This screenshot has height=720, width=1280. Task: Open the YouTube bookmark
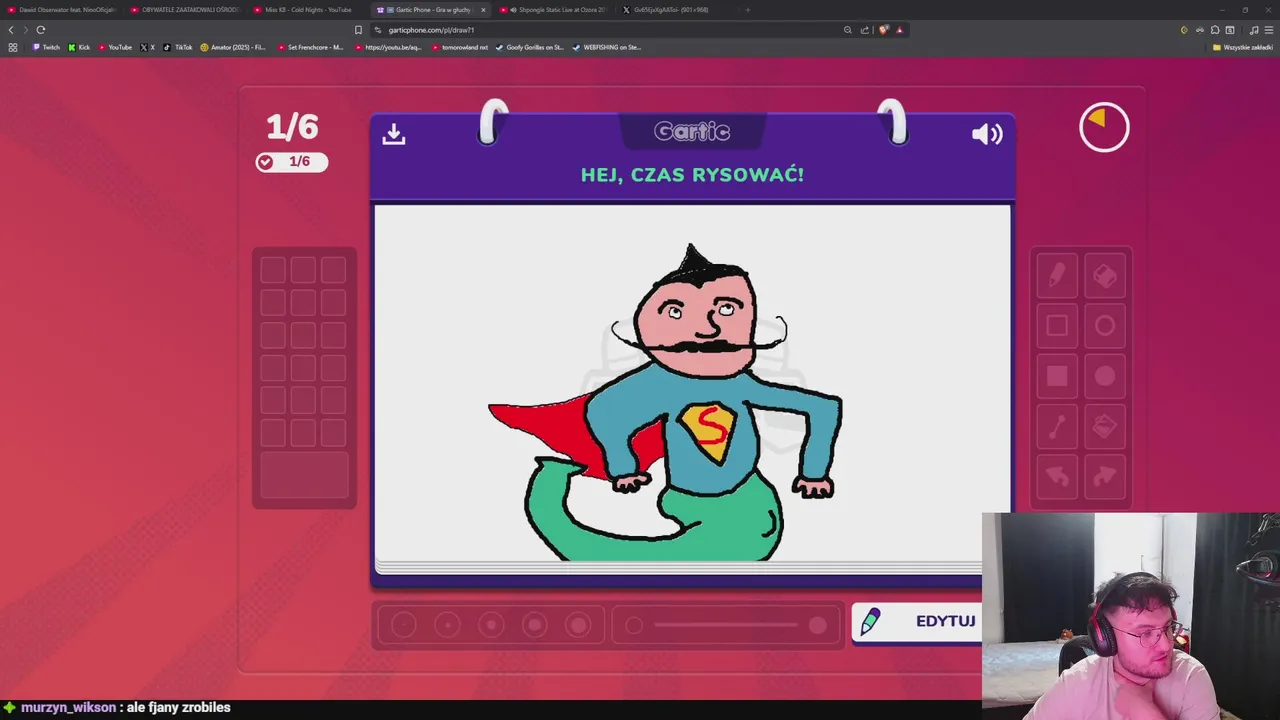tap(114, 47)
